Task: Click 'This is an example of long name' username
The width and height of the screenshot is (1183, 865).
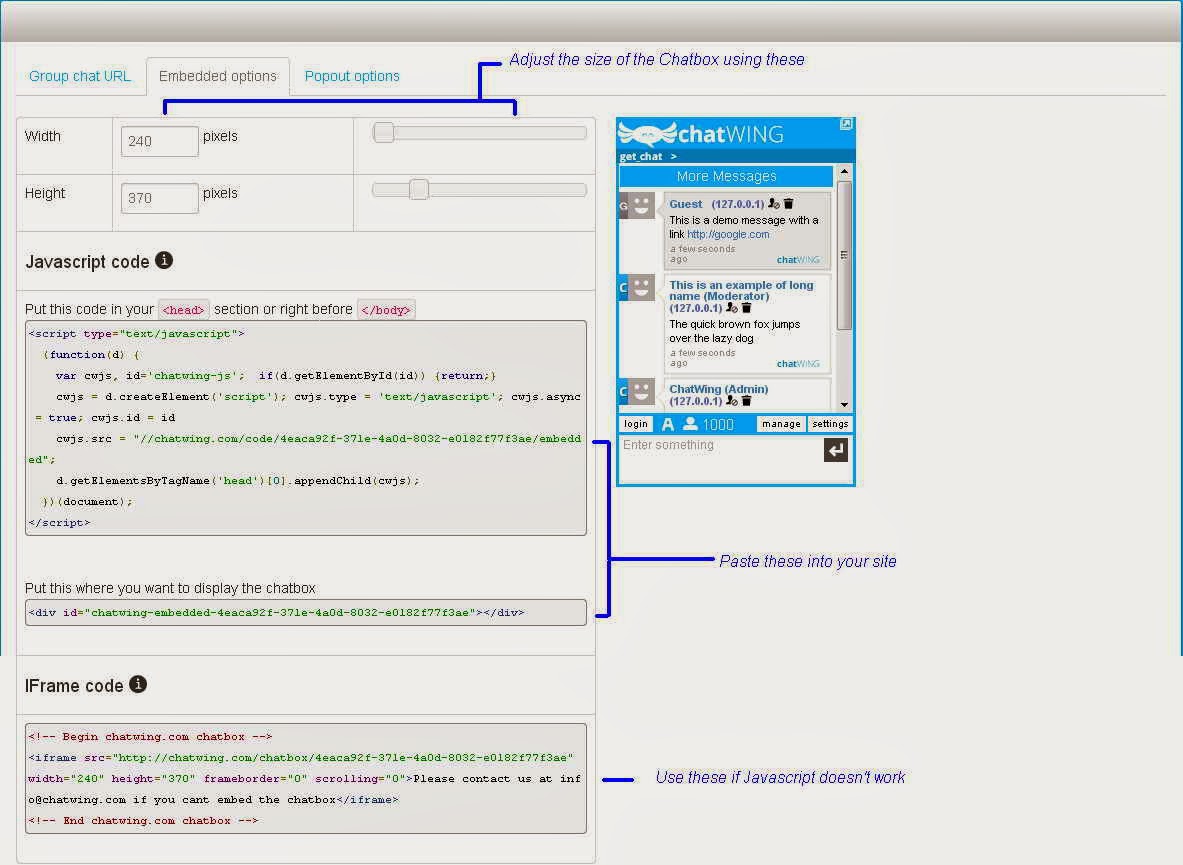Action: pos(741,290)
